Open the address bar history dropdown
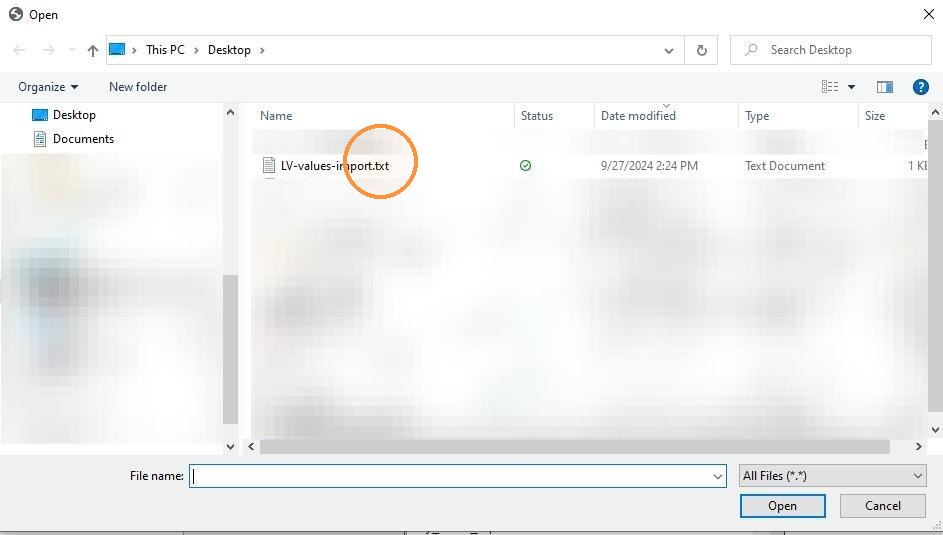This screenshot has height=535, width=943. pos(669,50)
